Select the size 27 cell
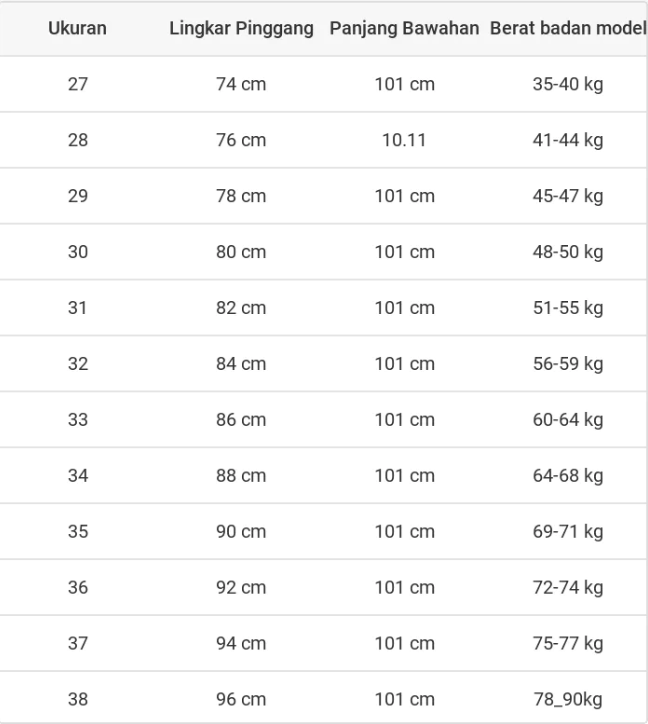The image size is (648, 724). tap(78, 84)
